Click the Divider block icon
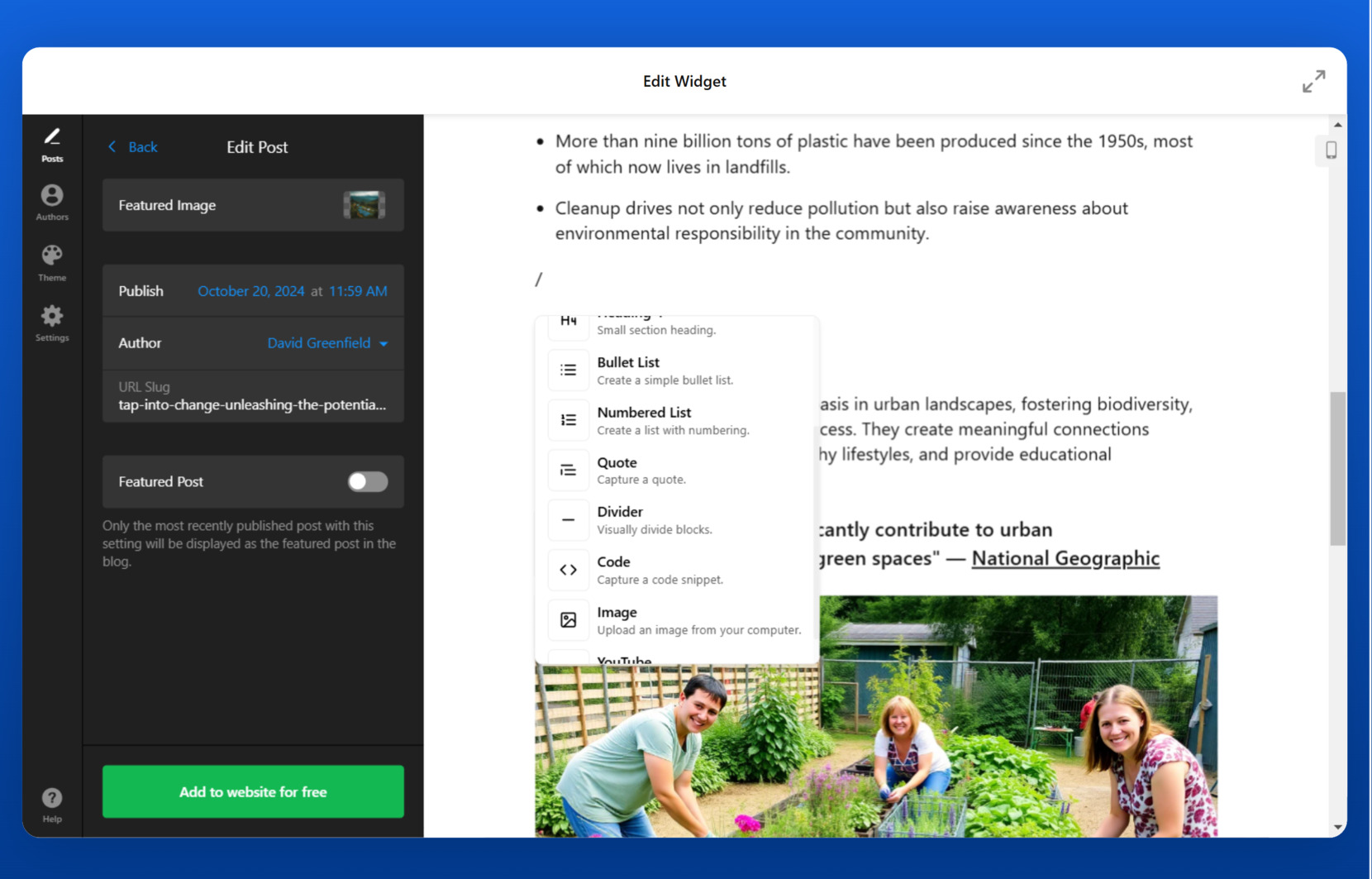The image size is (1372, 879). point(568,519)
